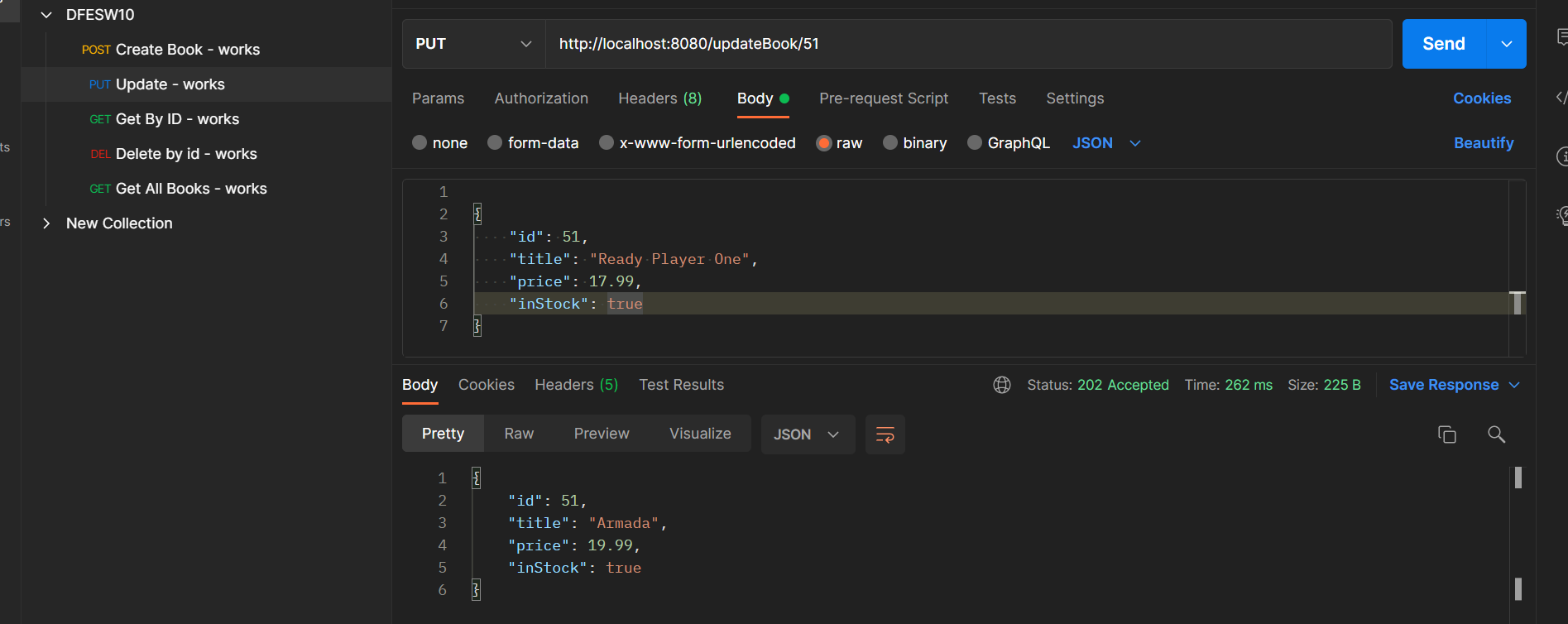Switch to the request Body tab
Viewport: 1568px width, 624px height.
point(763,98)
